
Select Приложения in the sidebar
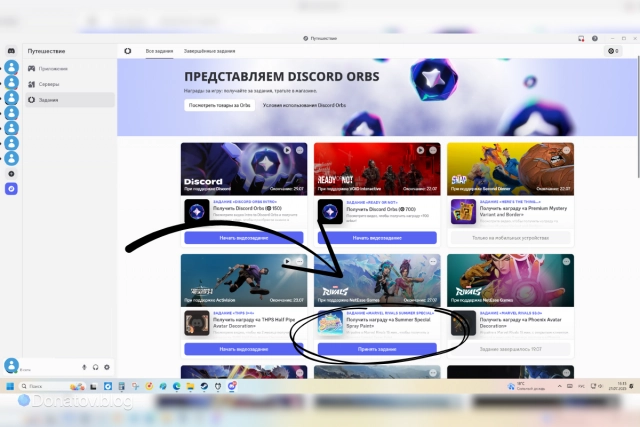point(70,69)
